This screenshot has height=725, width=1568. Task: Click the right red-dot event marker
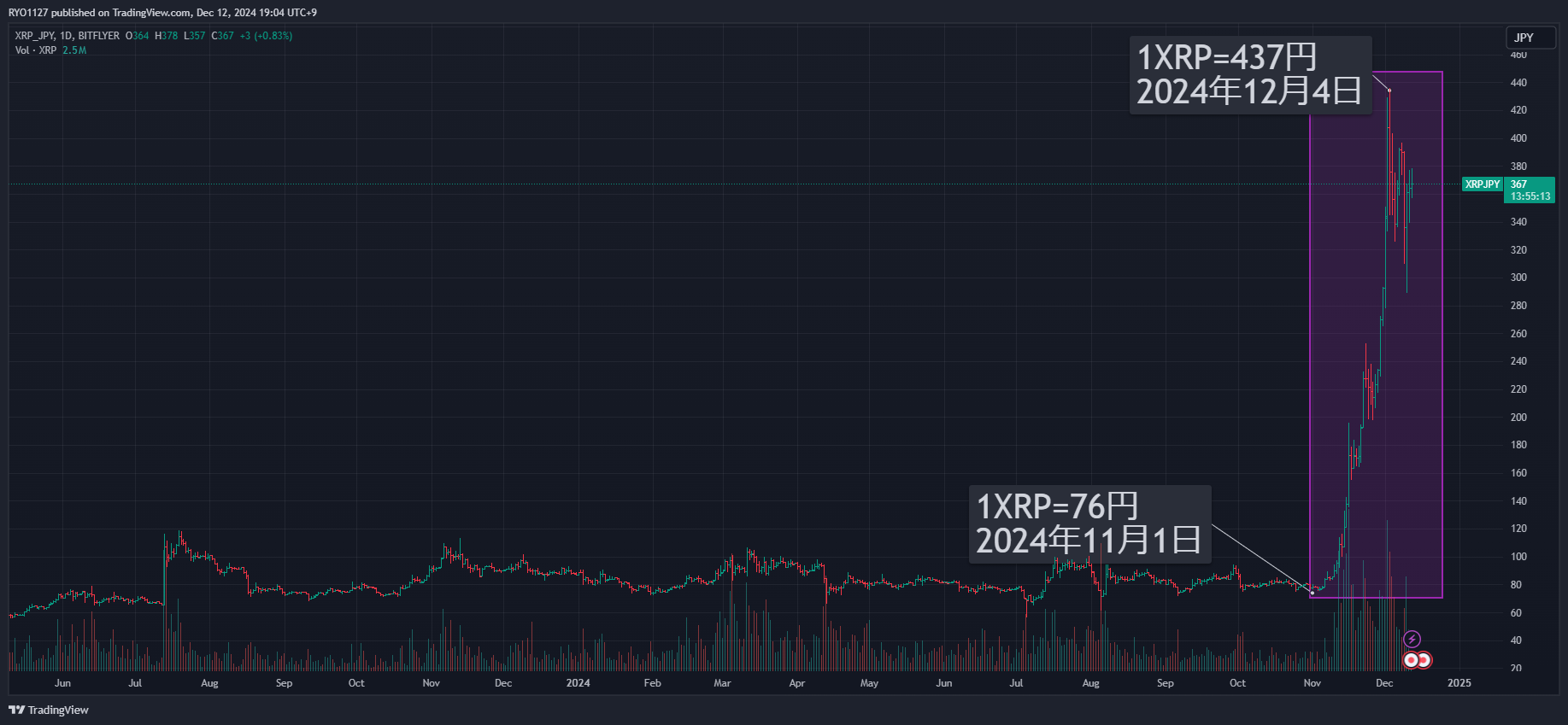(1424, 660)
